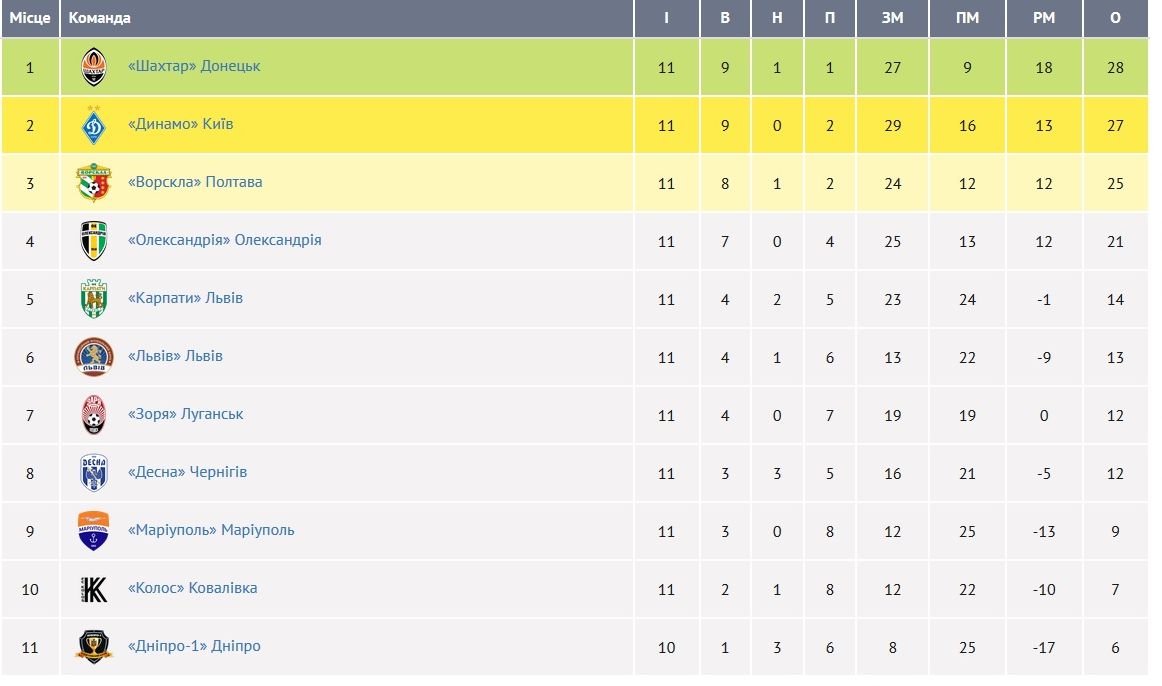Click the Vorskla Poltava team logo
The width and height of the screenshot is (1162, 686).
(x=94, y=183)
